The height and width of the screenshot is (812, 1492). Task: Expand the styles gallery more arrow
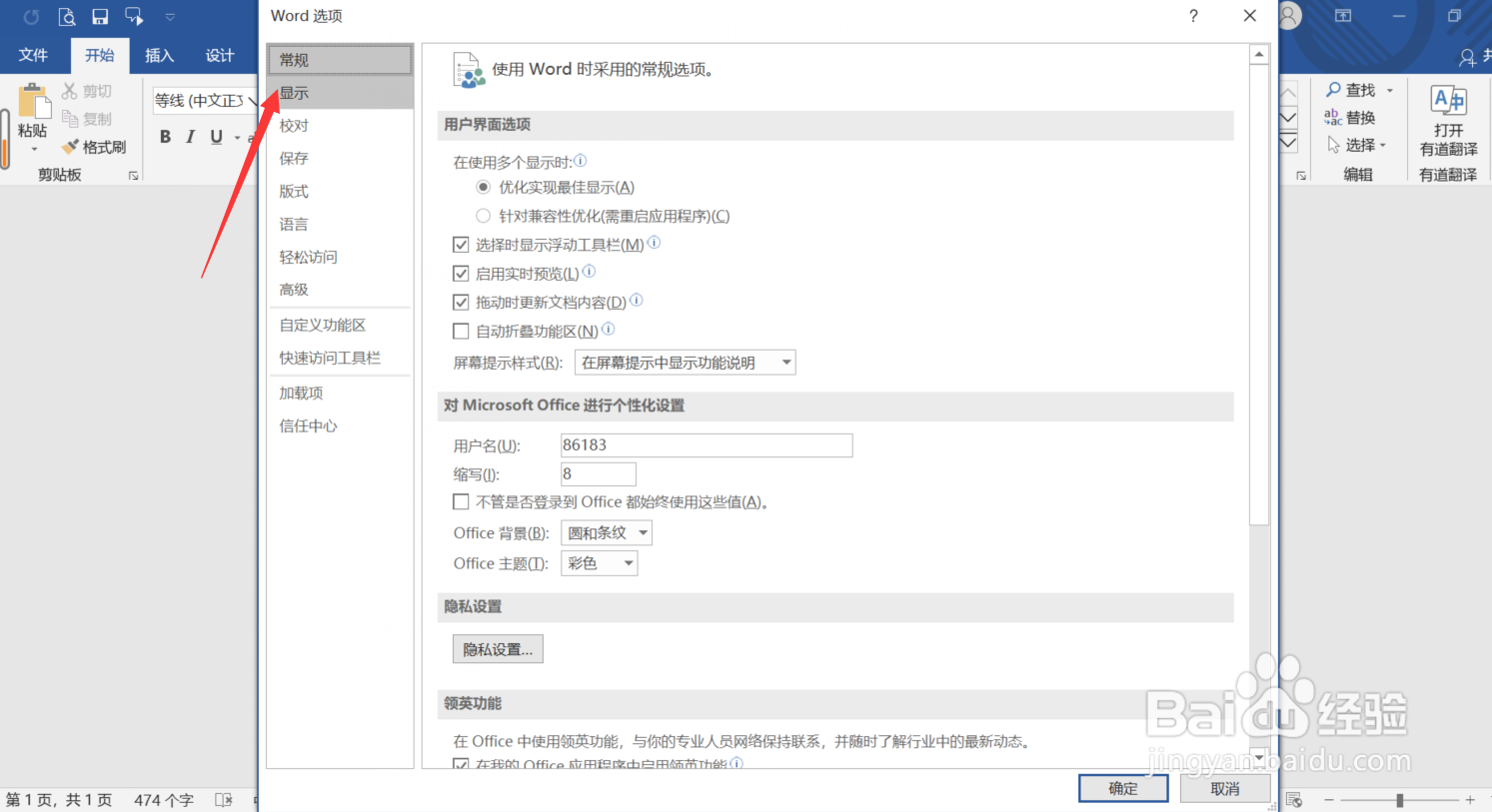click(1289, 143)
